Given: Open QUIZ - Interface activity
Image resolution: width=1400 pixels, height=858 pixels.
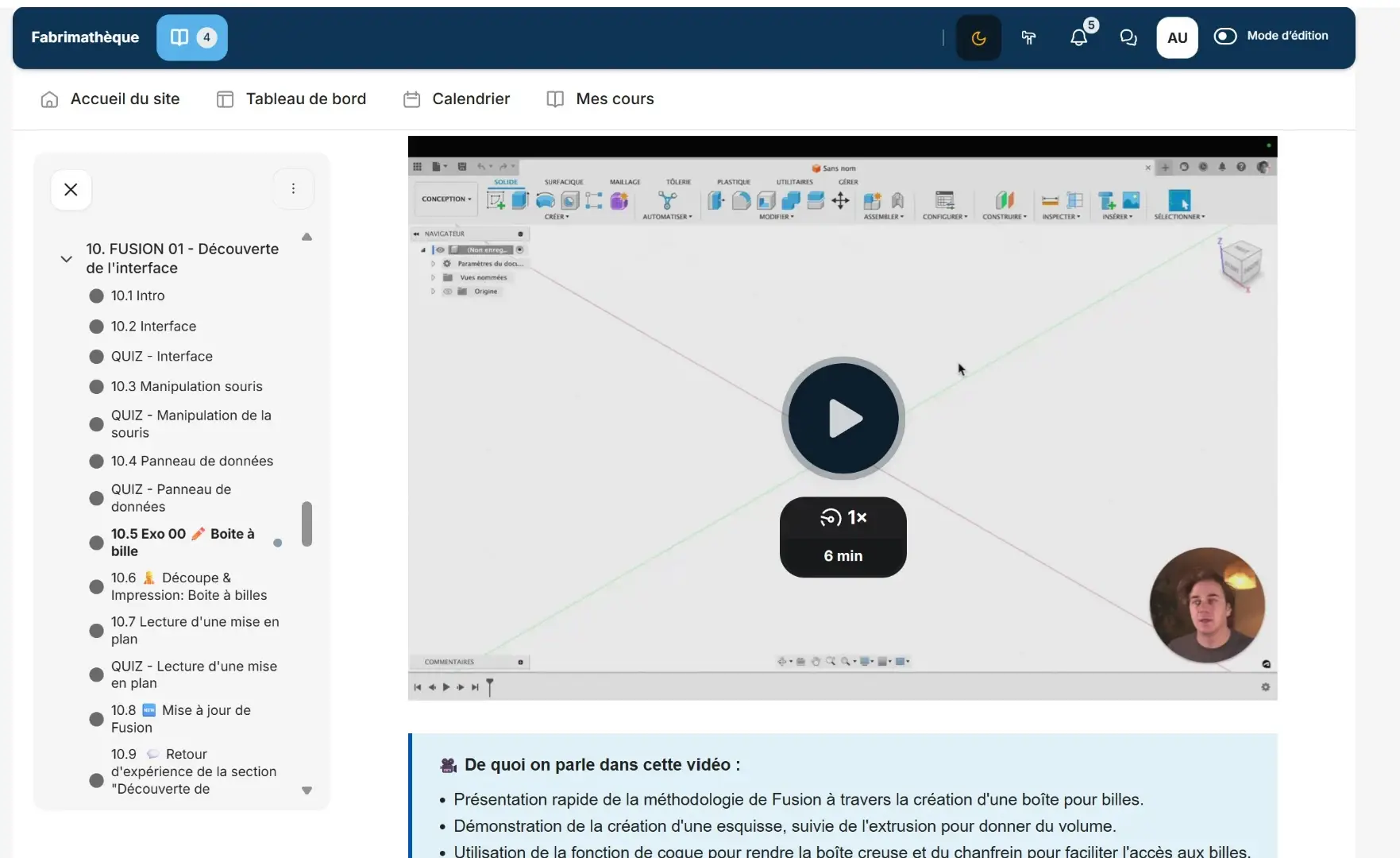Looking at the screenshot, I should (161, 356).
